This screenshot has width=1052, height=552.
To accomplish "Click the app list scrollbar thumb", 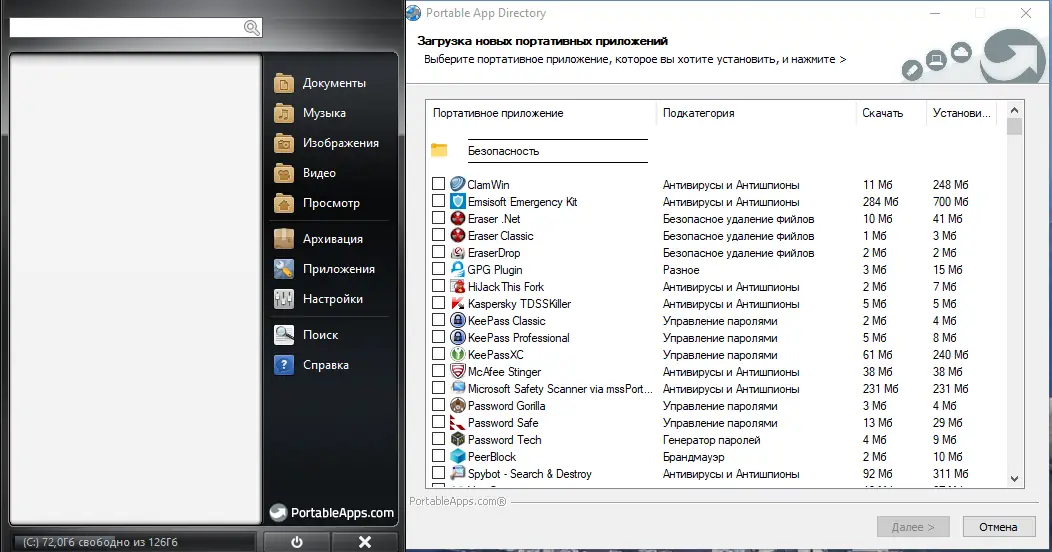I will 1014,127.
